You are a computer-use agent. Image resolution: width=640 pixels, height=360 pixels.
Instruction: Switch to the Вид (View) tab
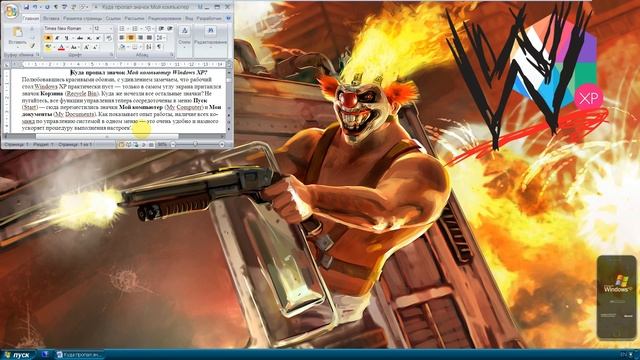pyautogui.click(x=189, y=18)
